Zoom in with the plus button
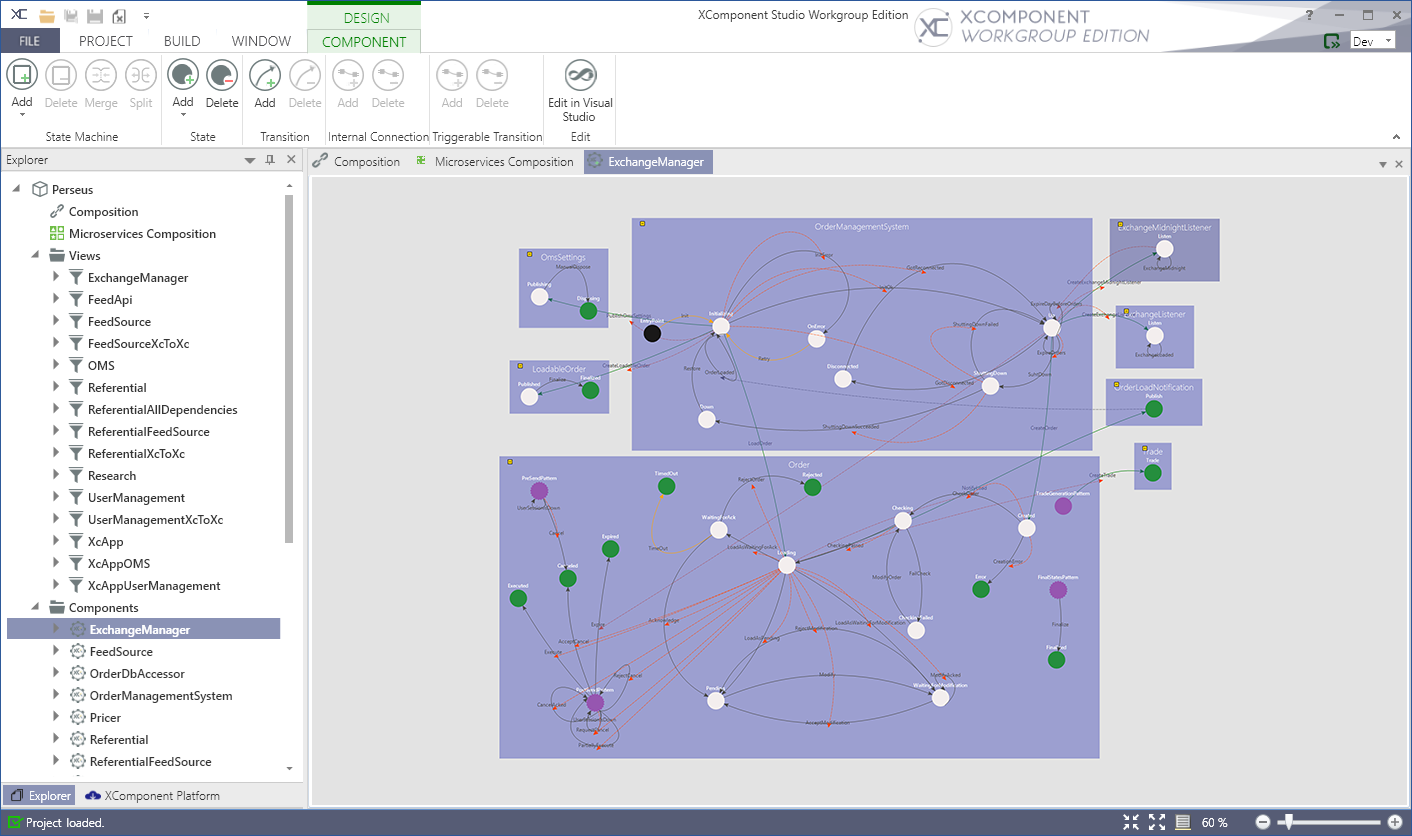The width and height of the screenshot is (1412, 836). (1395, 822)
